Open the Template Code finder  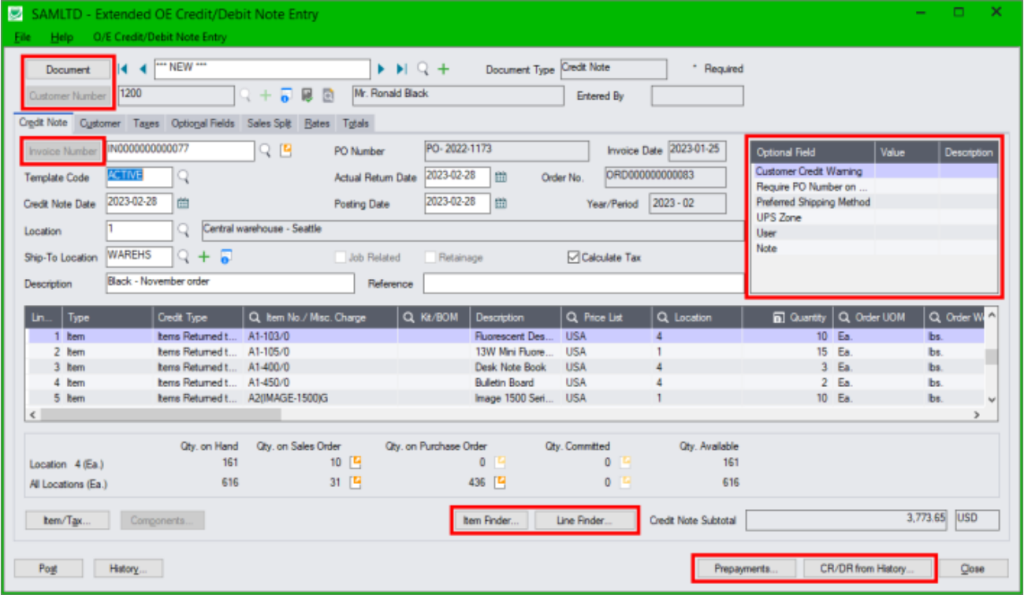[184, 177]
